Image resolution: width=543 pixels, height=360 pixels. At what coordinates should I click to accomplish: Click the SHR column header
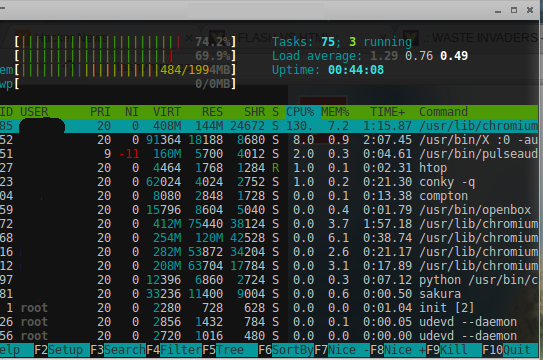pos(255,112)
